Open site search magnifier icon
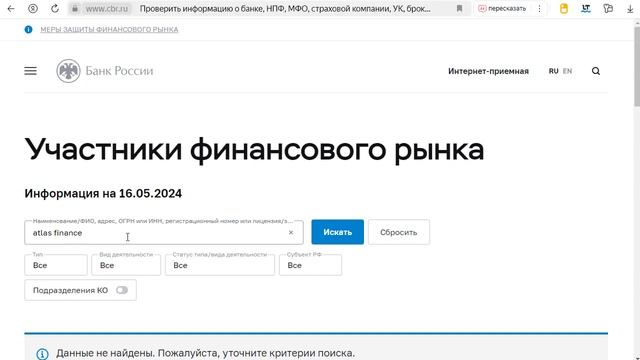 (596, 71)
